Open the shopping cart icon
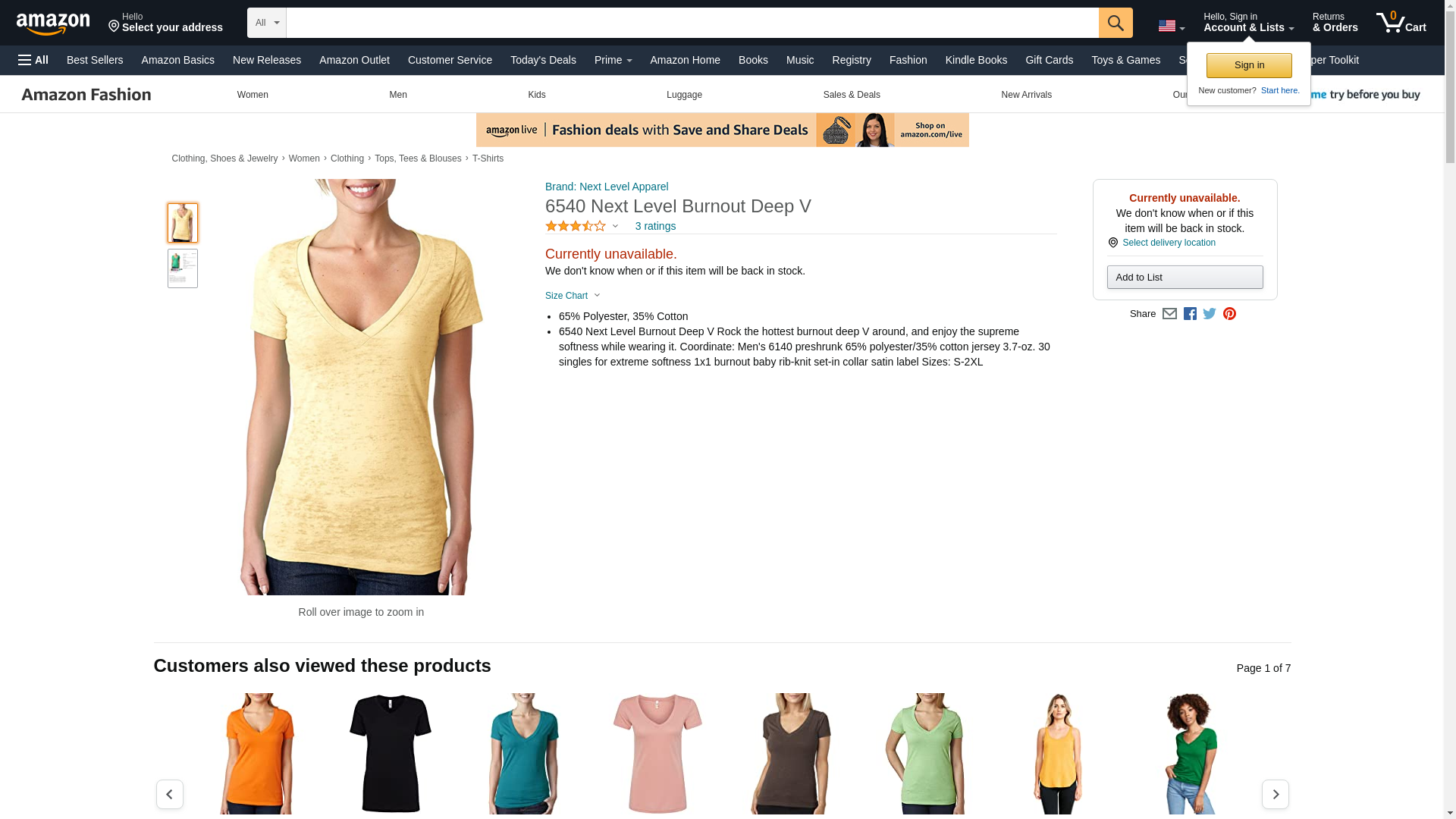Screen dimensions: 1456x819 [x=1401, y=23]
